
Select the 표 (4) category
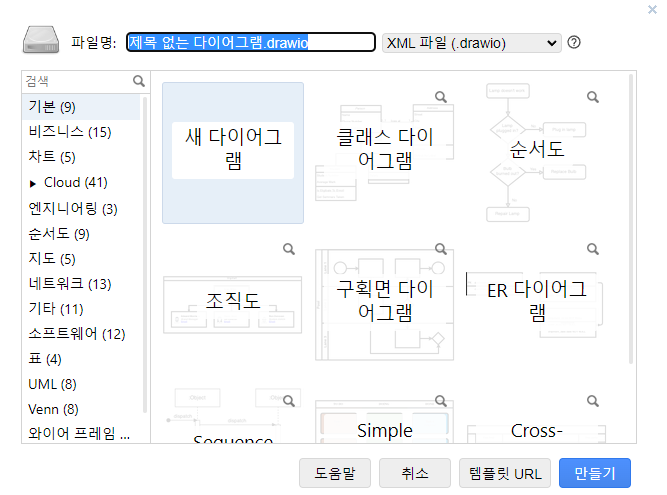81,359
